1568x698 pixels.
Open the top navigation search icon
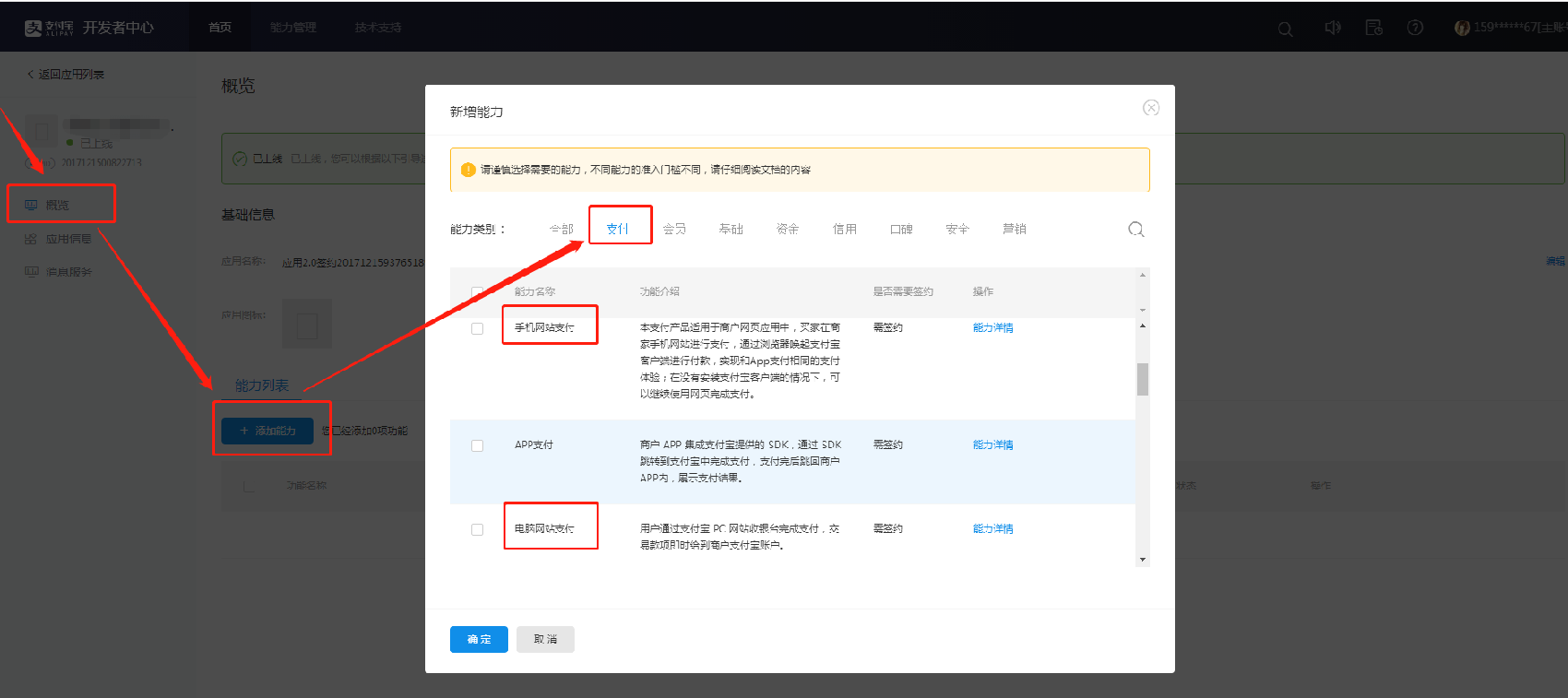click(1285, 29)
